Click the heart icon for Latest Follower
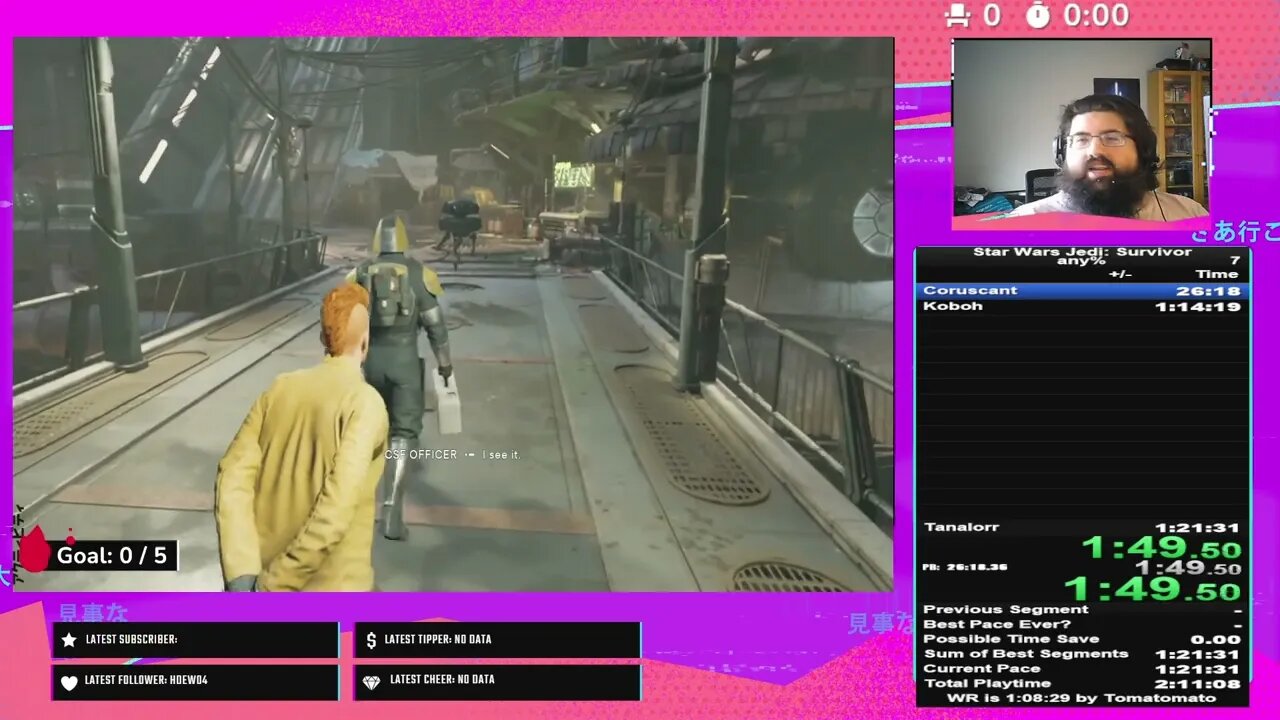Image resolution: width=1280 pixels, height=720 pixels. [x=69, y=681]
